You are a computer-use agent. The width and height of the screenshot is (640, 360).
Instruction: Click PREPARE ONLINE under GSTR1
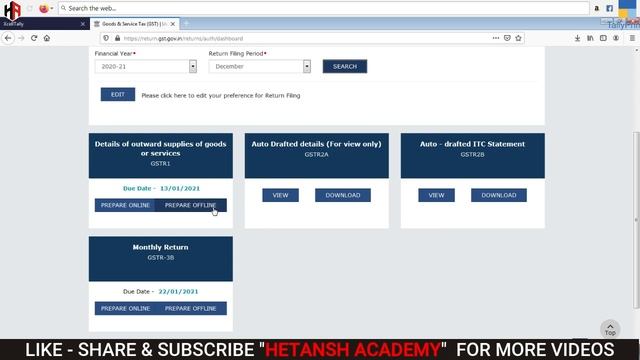(x=125, y=205)
